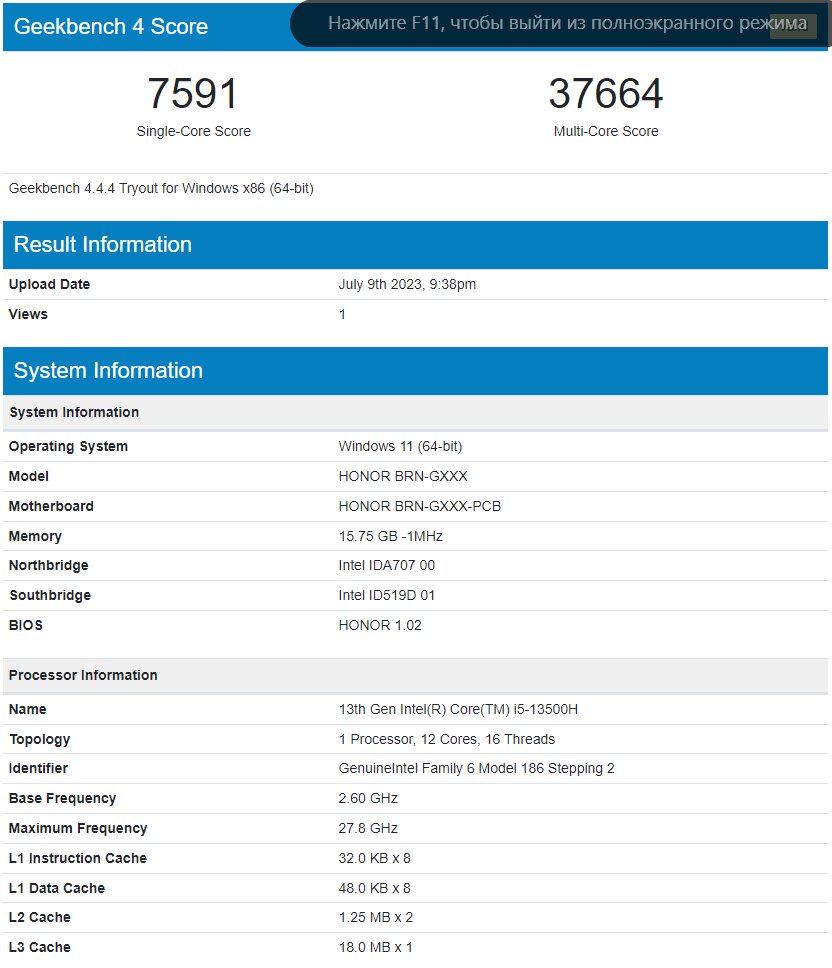The image size is (832, 968).
Task: Click the Geekbench 4.4.4 Tryout version text
Action: point(161,188)
